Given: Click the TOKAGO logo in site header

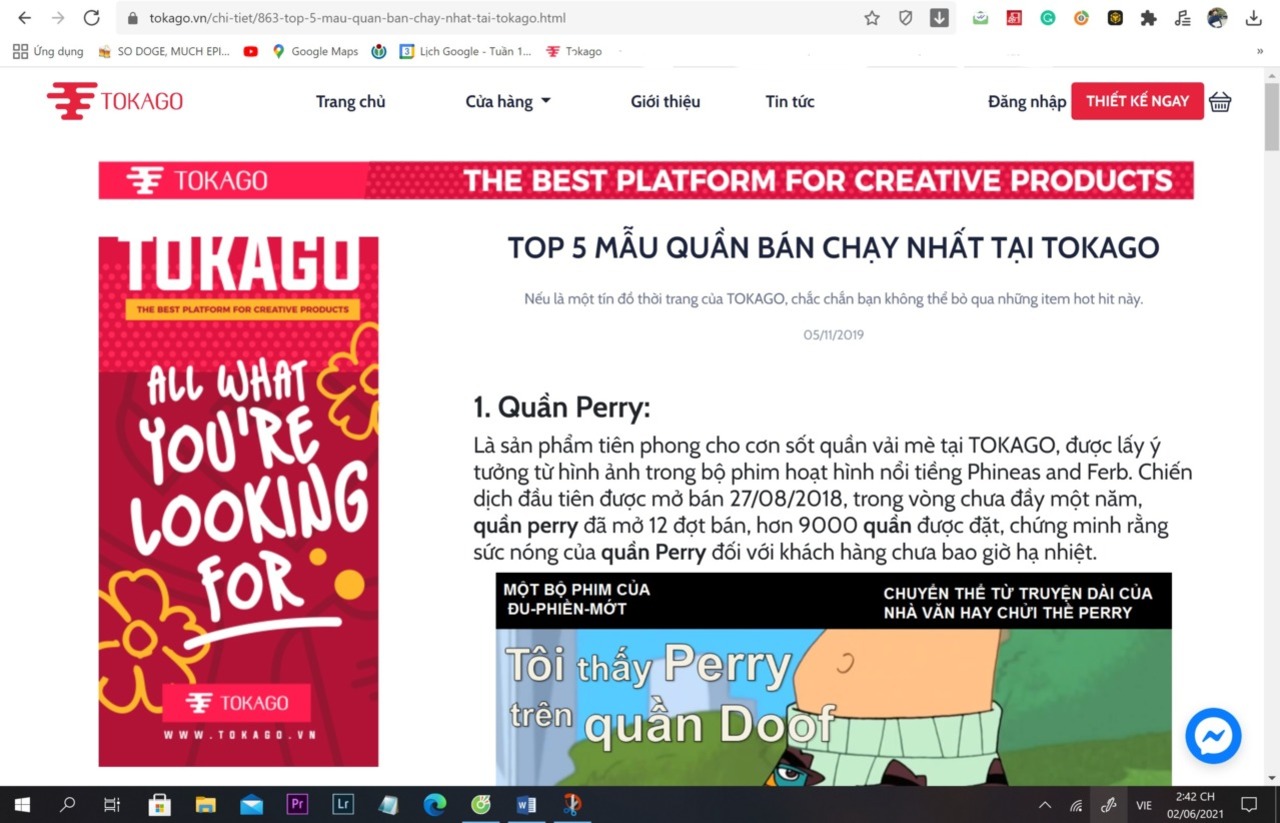Looking at the screenshot, I should (115, 101).
